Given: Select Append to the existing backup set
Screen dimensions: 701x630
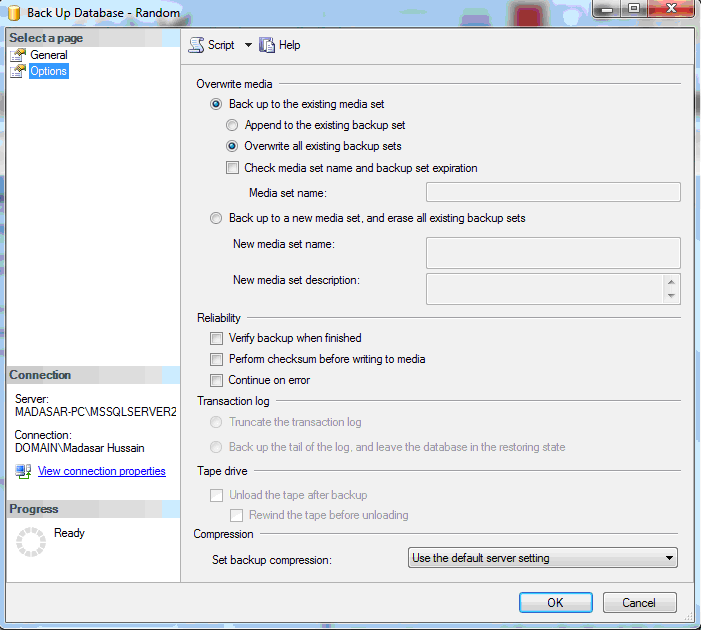Looking at the screenshot, I should coord(233,126).
